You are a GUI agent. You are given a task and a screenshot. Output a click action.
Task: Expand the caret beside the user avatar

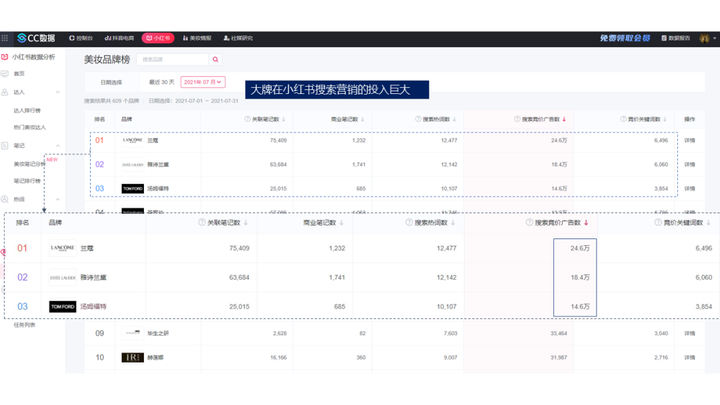tap(714, 38)
